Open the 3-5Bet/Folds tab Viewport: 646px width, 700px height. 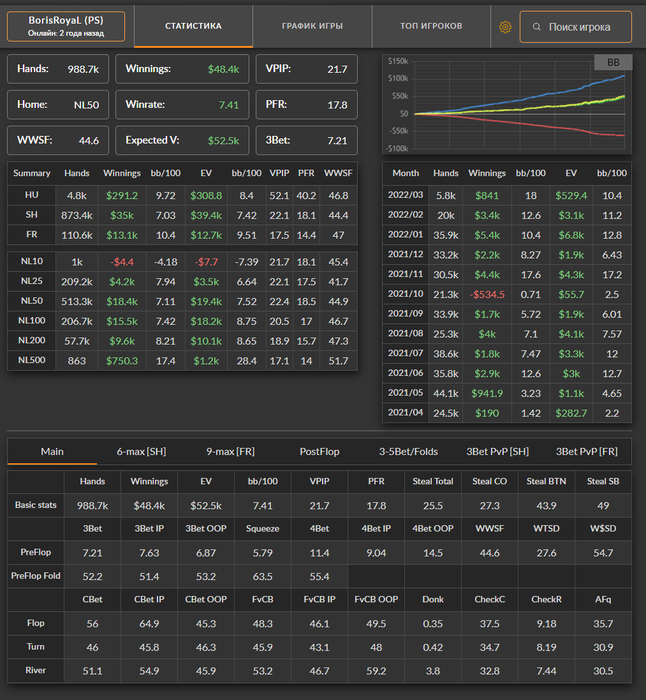408,452
